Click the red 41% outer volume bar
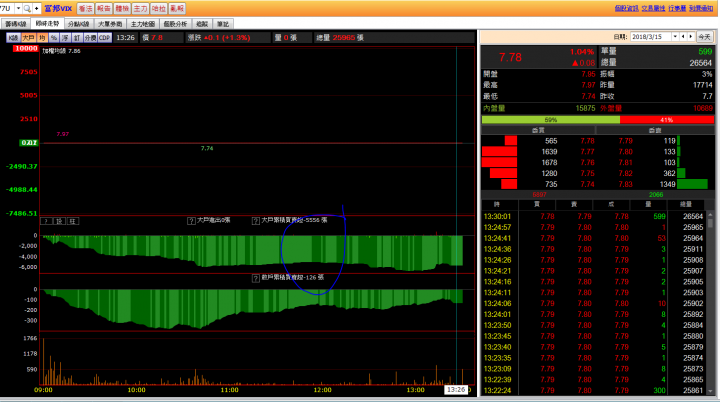Screen dimensions: 720x402 (667, 120)
